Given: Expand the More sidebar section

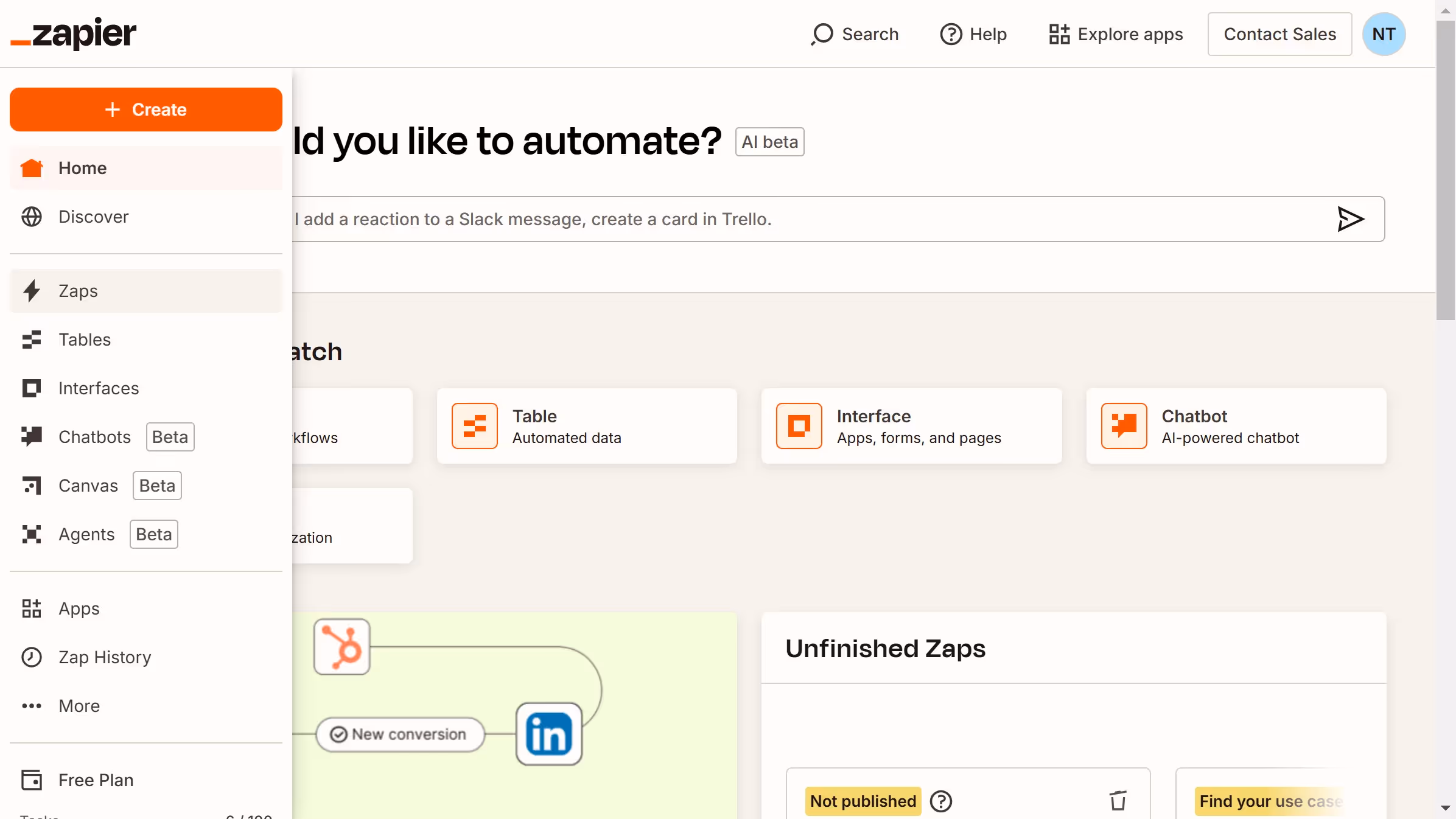Looking at the screenshot, I should point(79,706).
